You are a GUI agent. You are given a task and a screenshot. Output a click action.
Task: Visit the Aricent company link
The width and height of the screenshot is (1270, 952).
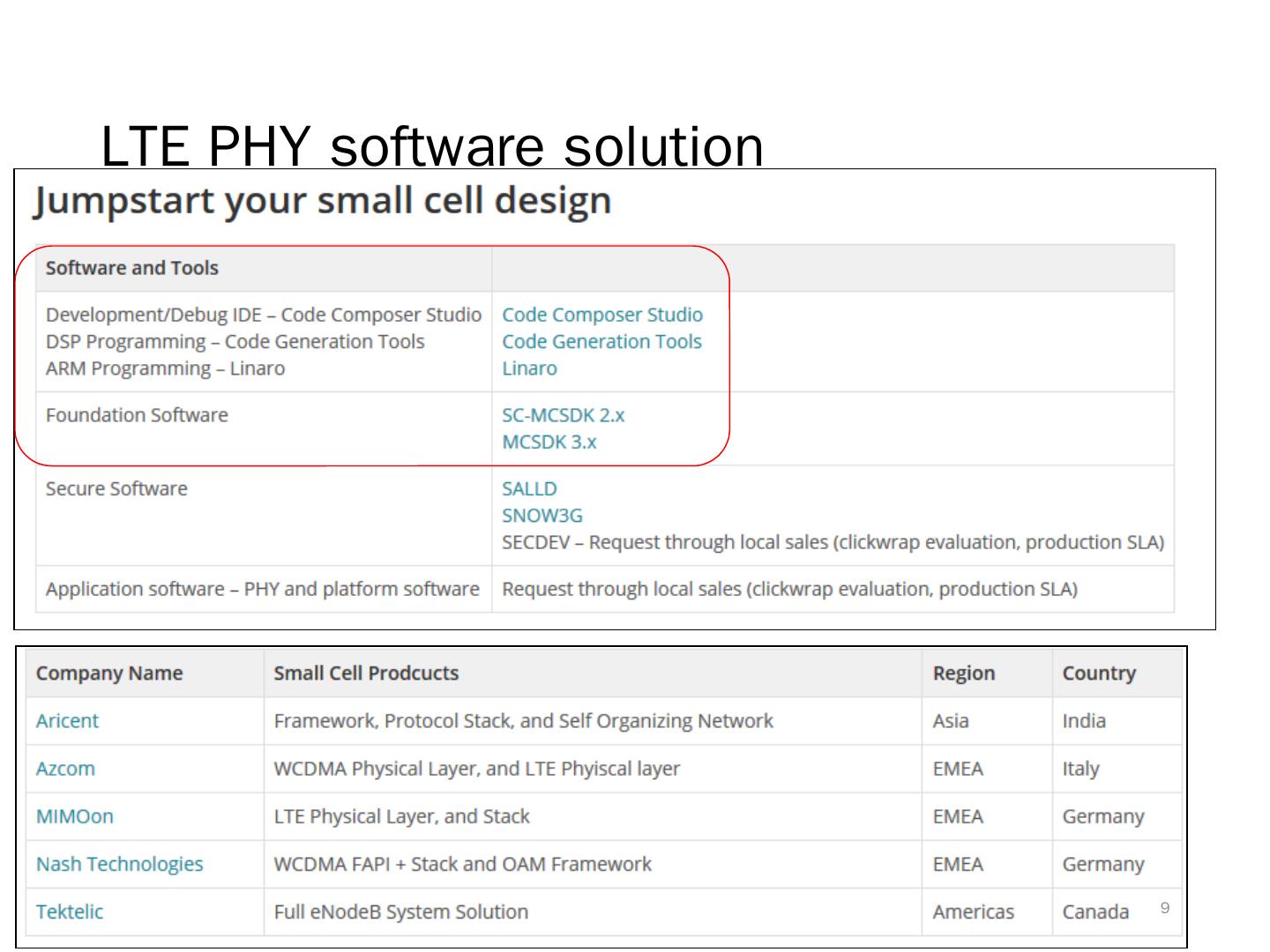click(67, 720)
